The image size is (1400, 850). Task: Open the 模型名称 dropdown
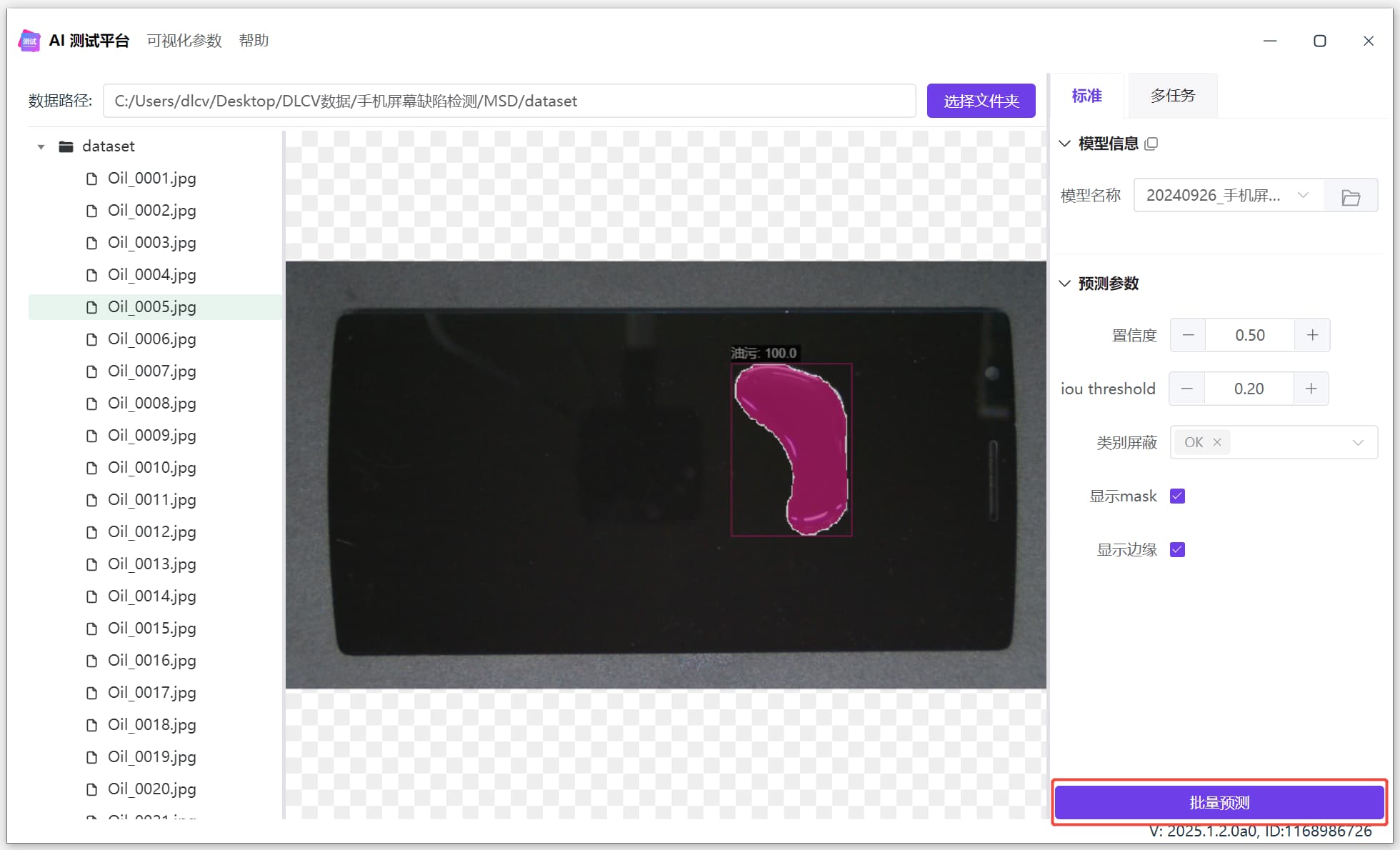click(x=1229, y=196)
